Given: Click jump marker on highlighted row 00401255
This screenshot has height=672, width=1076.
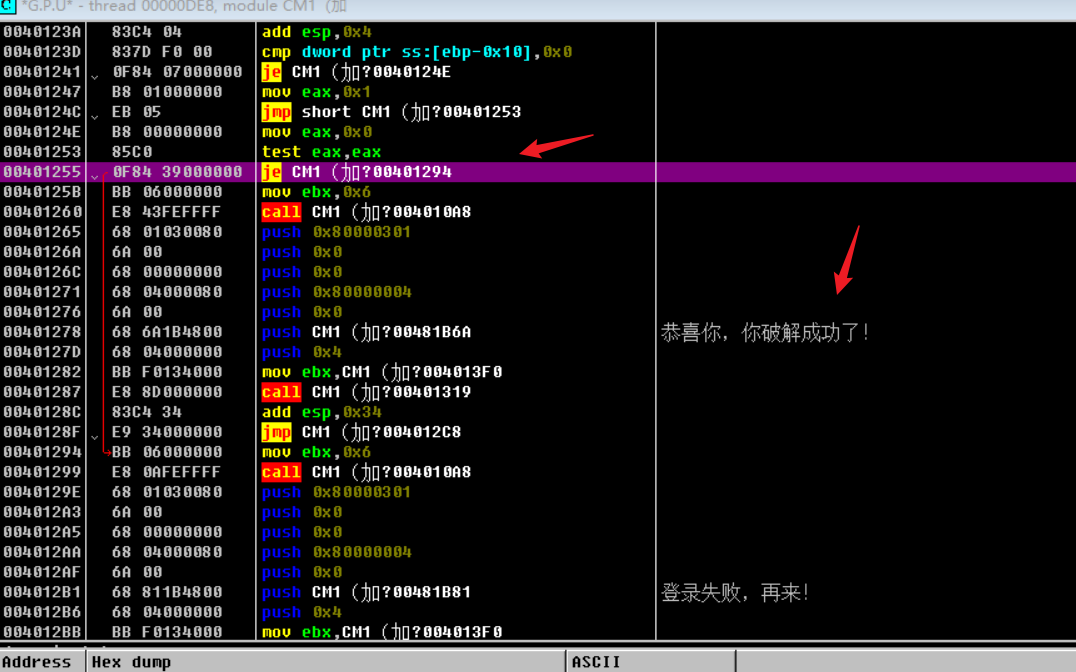Looking at the screenshot, I should (x=95, y=177).
